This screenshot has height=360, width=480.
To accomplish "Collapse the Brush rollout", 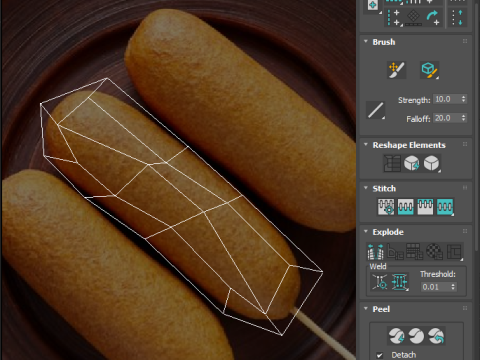I will (x=366, y=42).
